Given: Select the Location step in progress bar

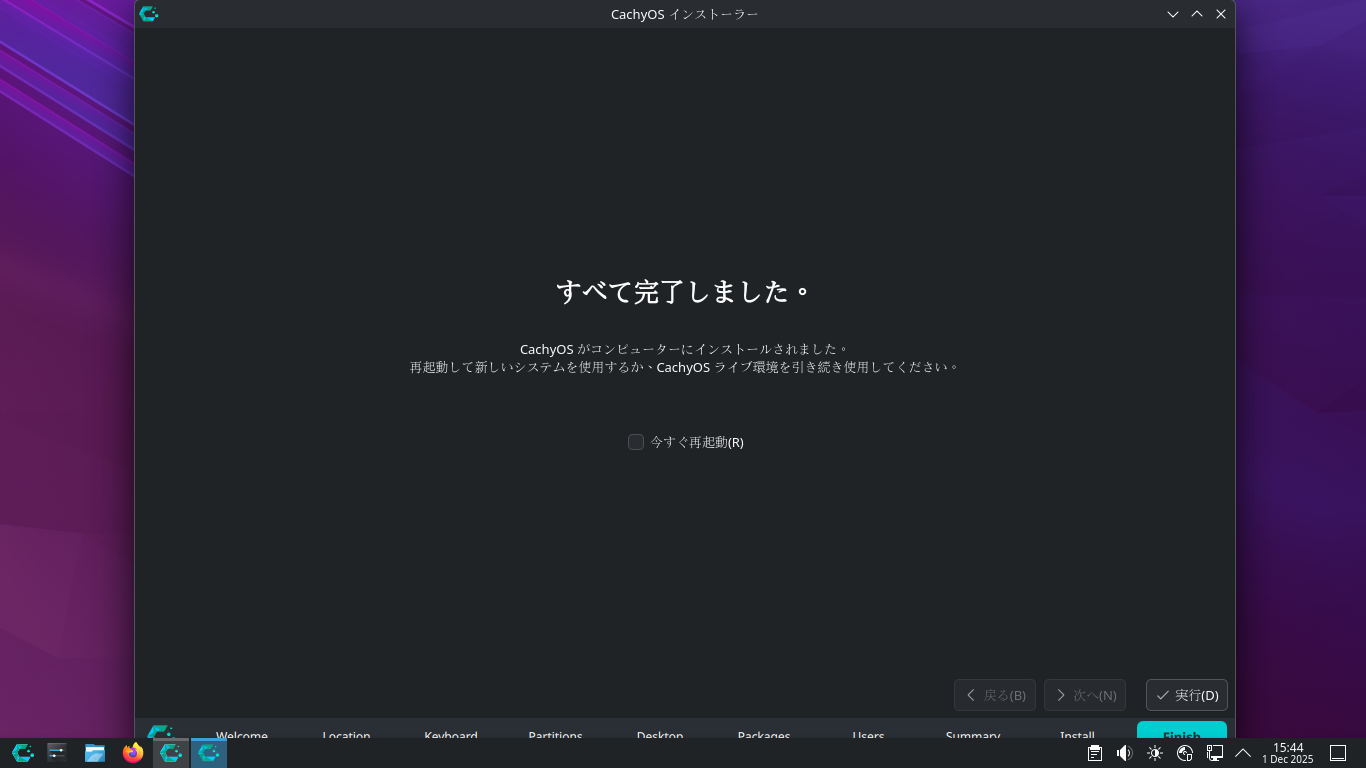Looking at the screenshot, I should point(347,733).
